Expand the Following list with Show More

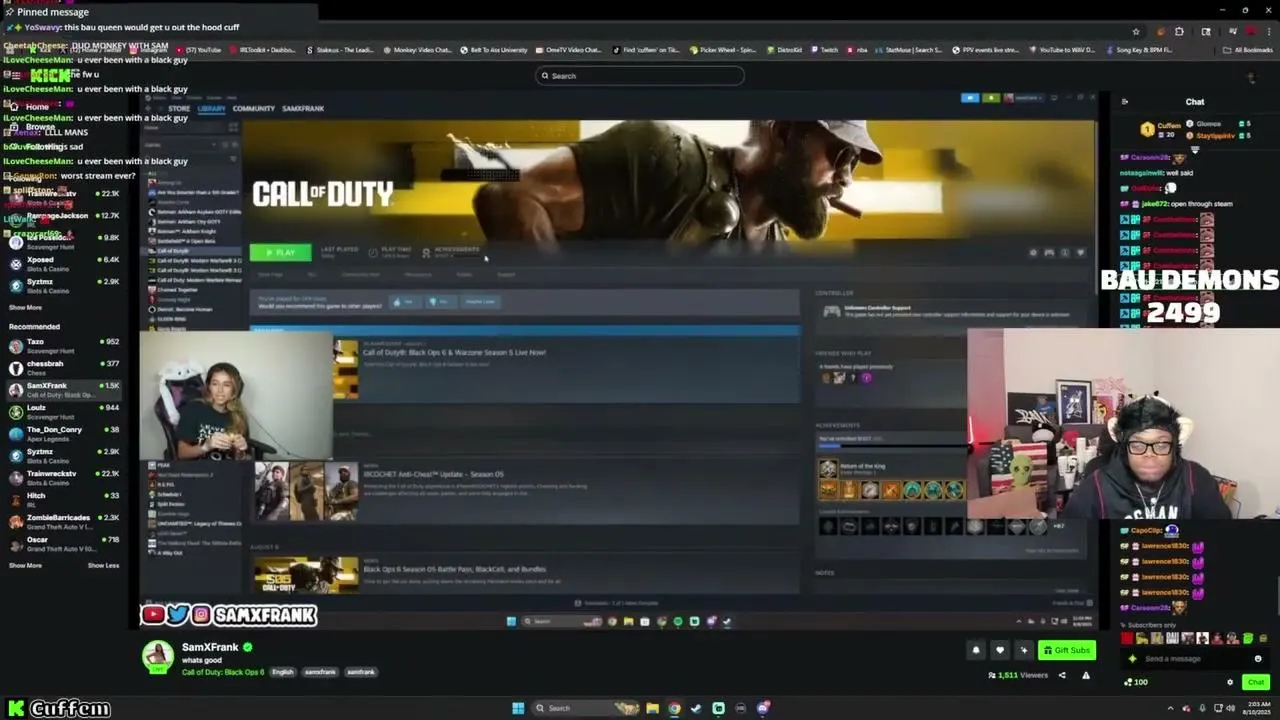coord(25,308)
